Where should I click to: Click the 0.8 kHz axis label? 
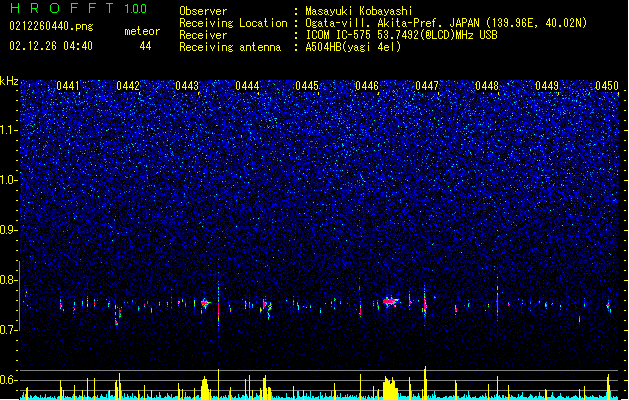(x=9, y=280)
